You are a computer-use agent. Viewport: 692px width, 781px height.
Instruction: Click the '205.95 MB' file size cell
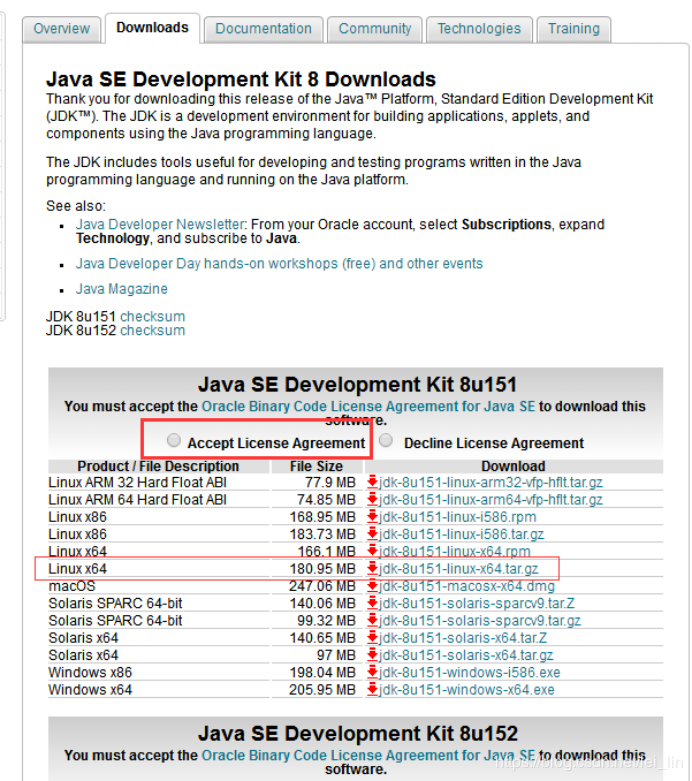click(322, 690)
